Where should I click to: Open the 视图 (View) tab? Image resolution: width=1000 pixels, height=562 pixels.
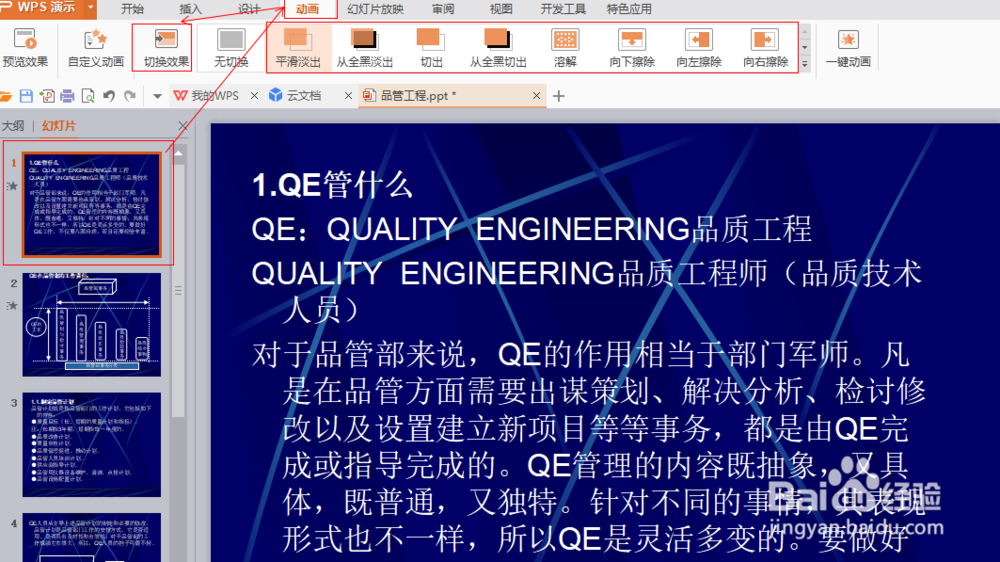pos(501,9)
